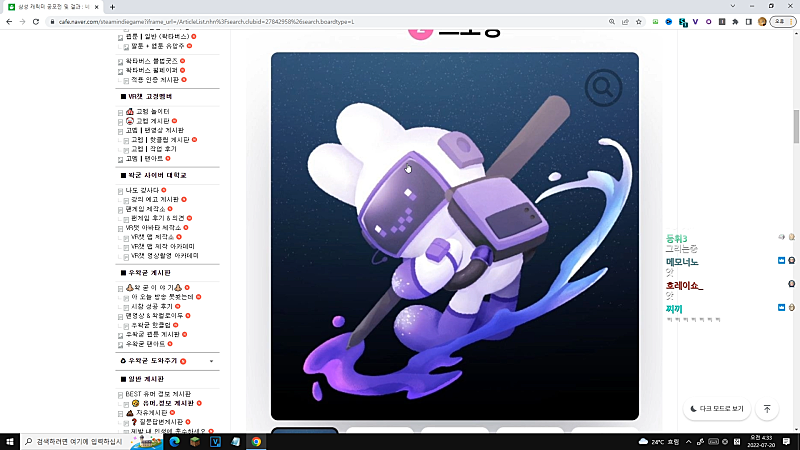Click the large astronaut rabbit artwork image
Viewport: 800px width, 450px height.
[455, 236]
